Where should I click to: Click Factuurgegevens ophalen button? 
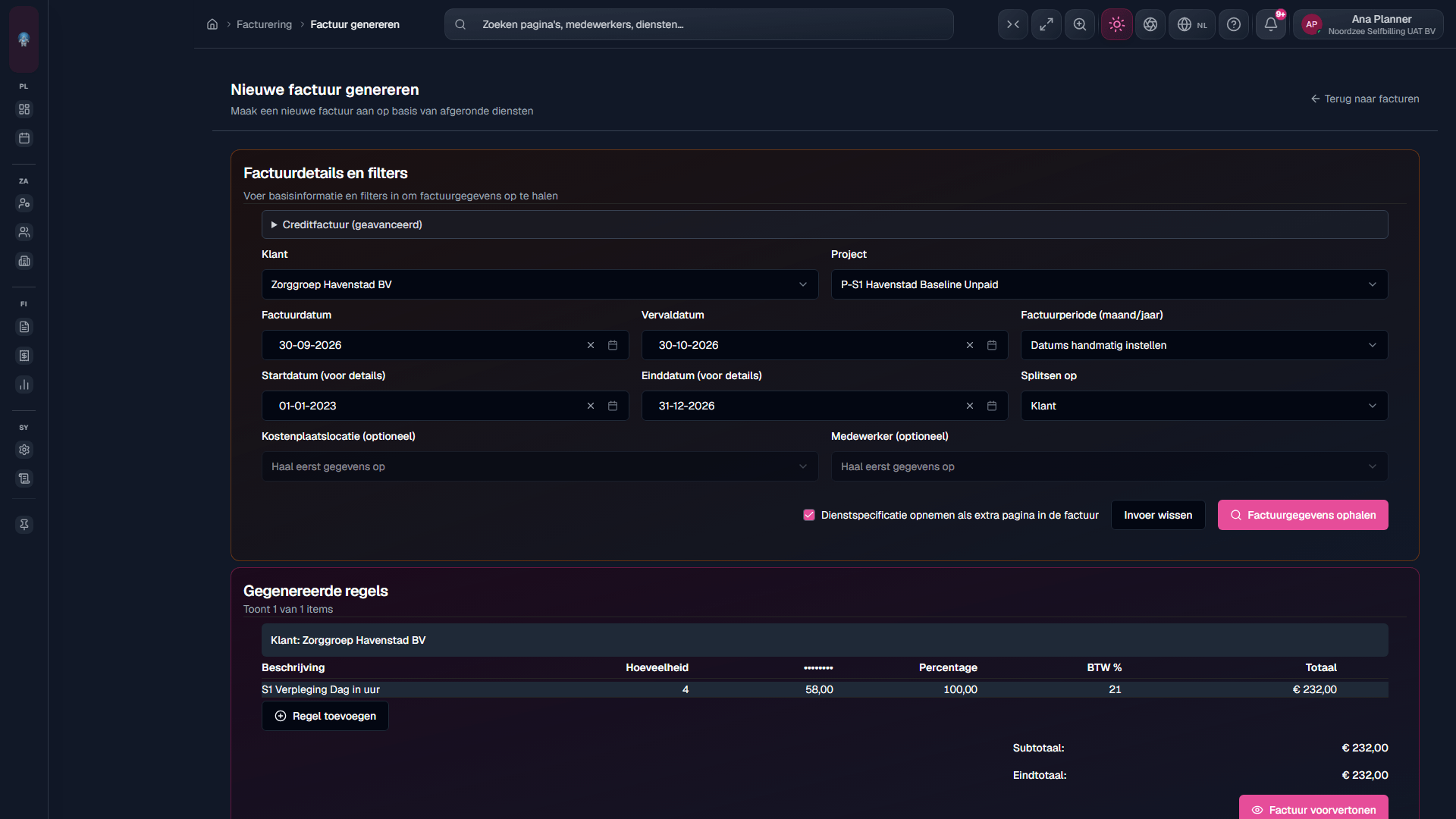(1303, 515)
